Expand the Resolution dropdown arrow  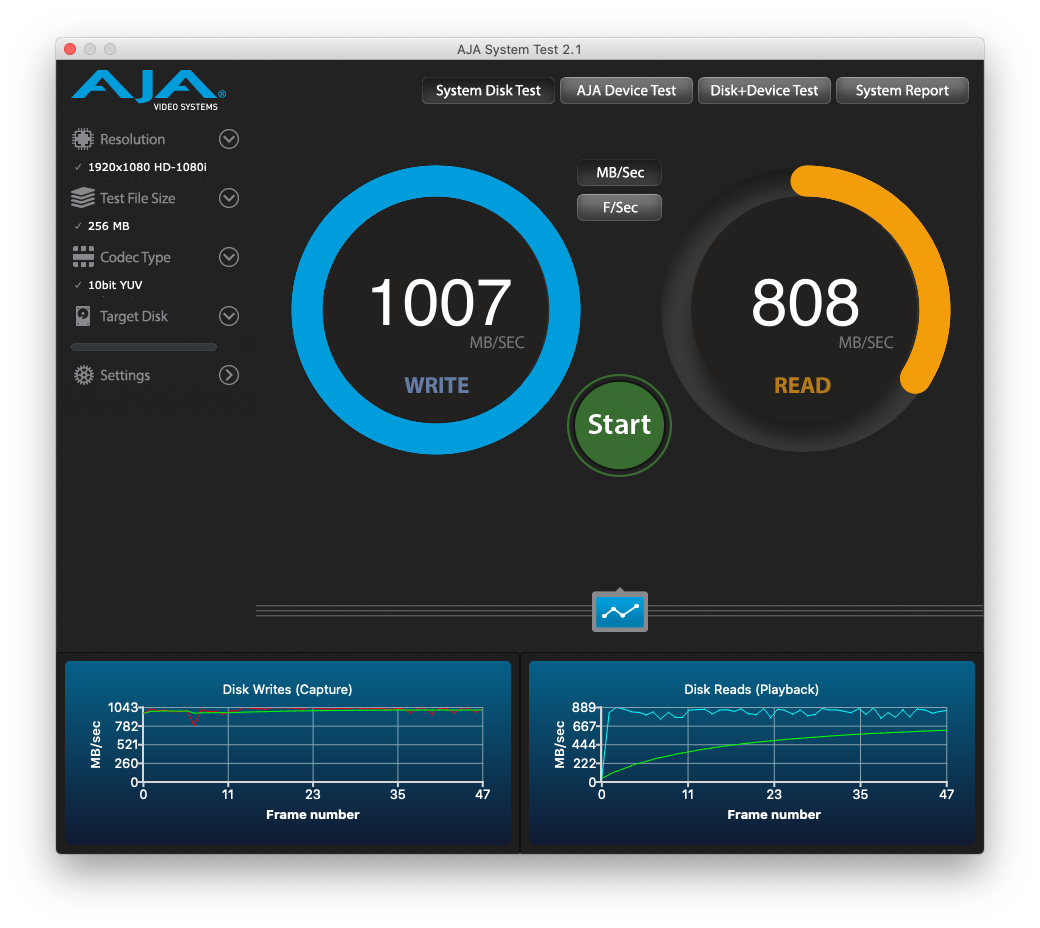pyautogui.click(x=229, y=139)
